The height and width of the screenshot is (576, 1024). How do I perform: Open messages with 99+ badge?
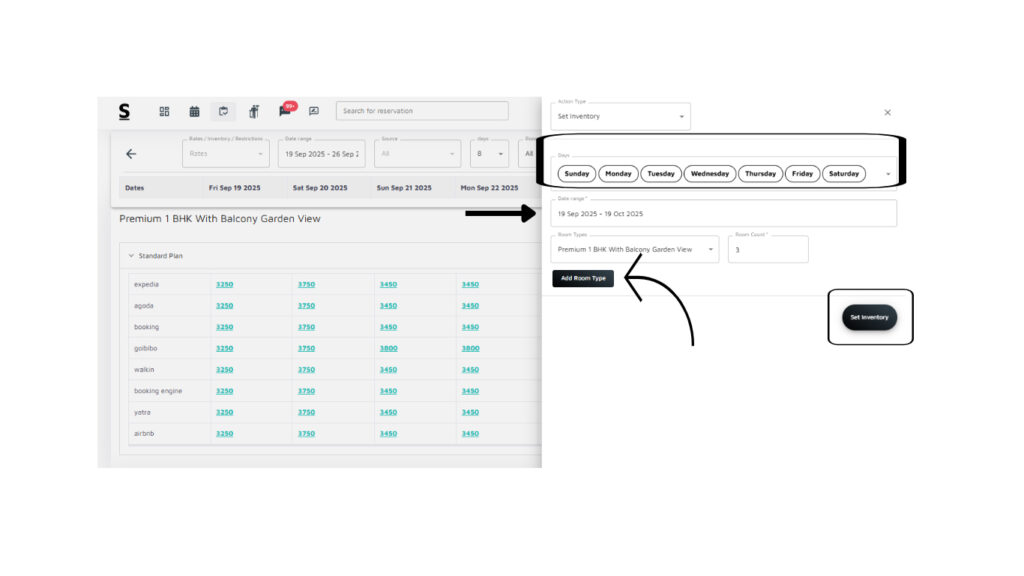(x=285, y=111)
